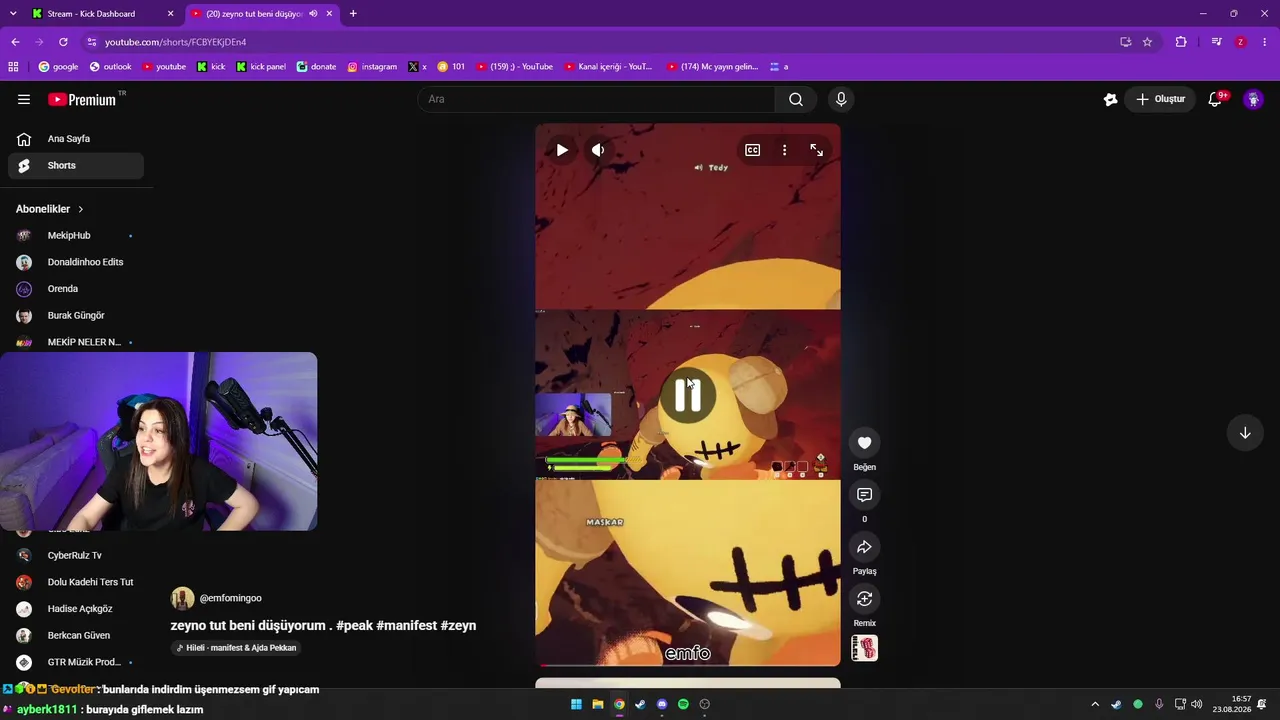Reload the current page

[x=63, y=42]
